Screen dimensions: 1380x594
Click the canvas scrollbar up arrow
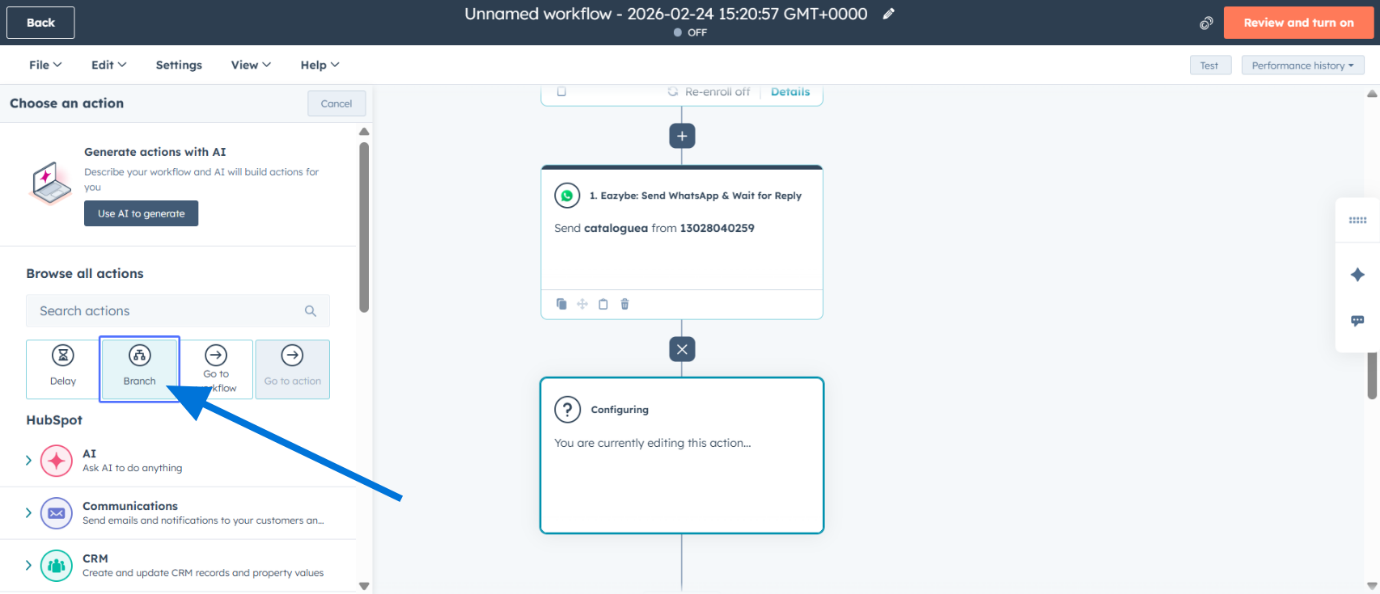1372,92
